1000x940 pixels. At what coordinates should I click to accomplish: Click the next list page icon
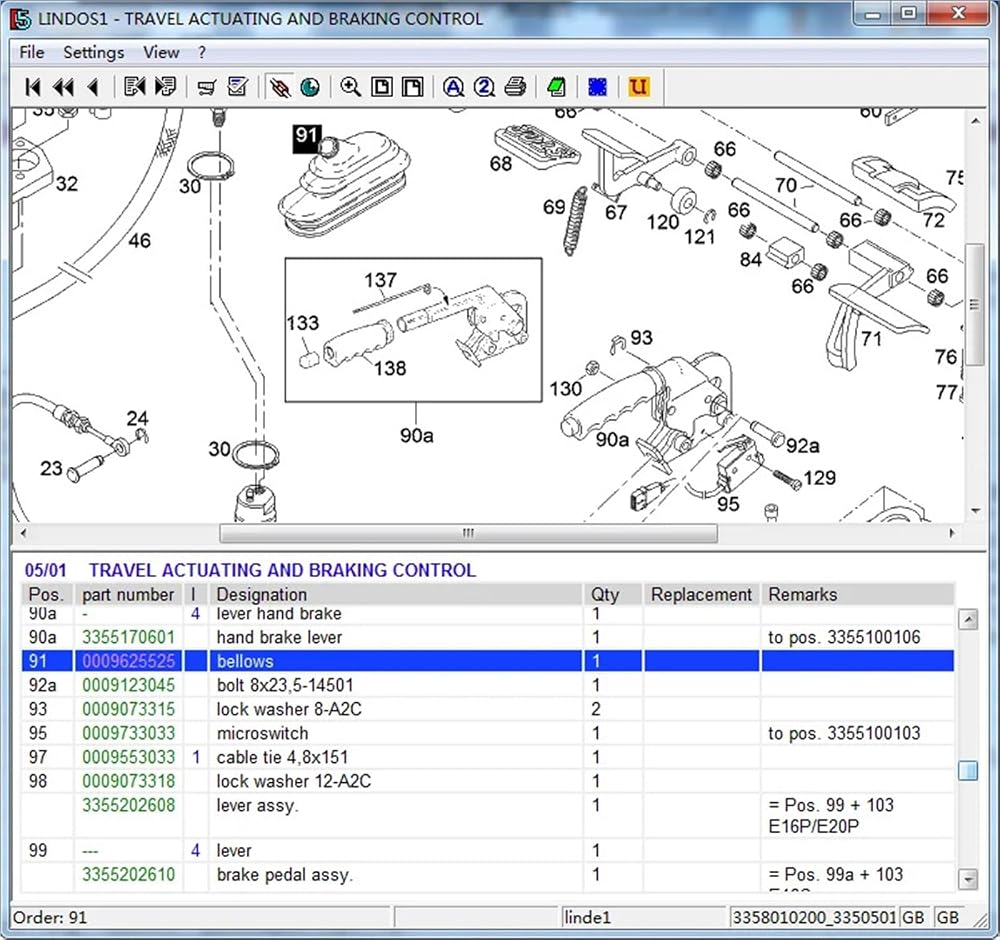pos(165,87)
